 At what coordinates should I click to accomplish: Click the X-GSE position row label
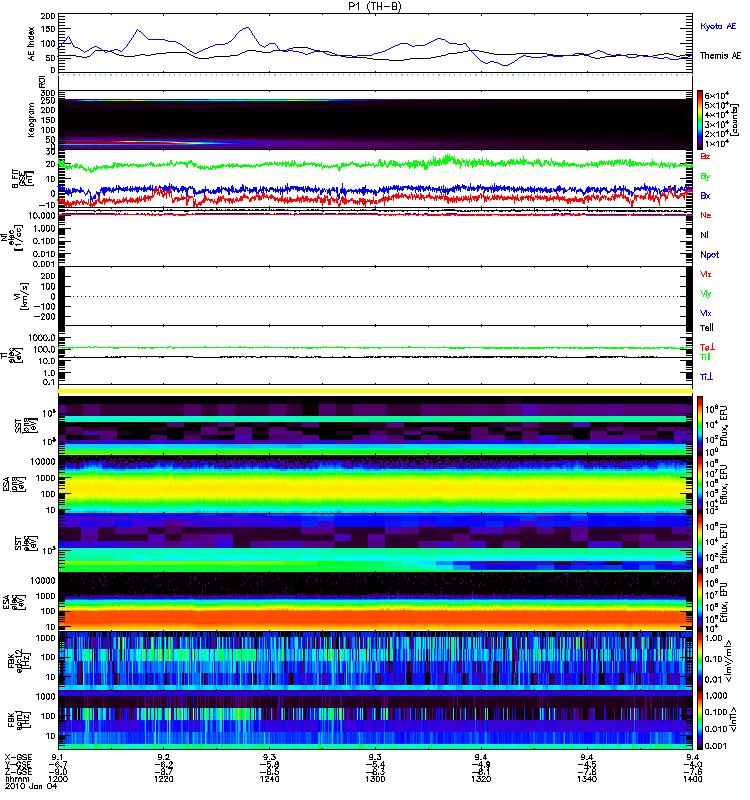(x=18, y=757)
